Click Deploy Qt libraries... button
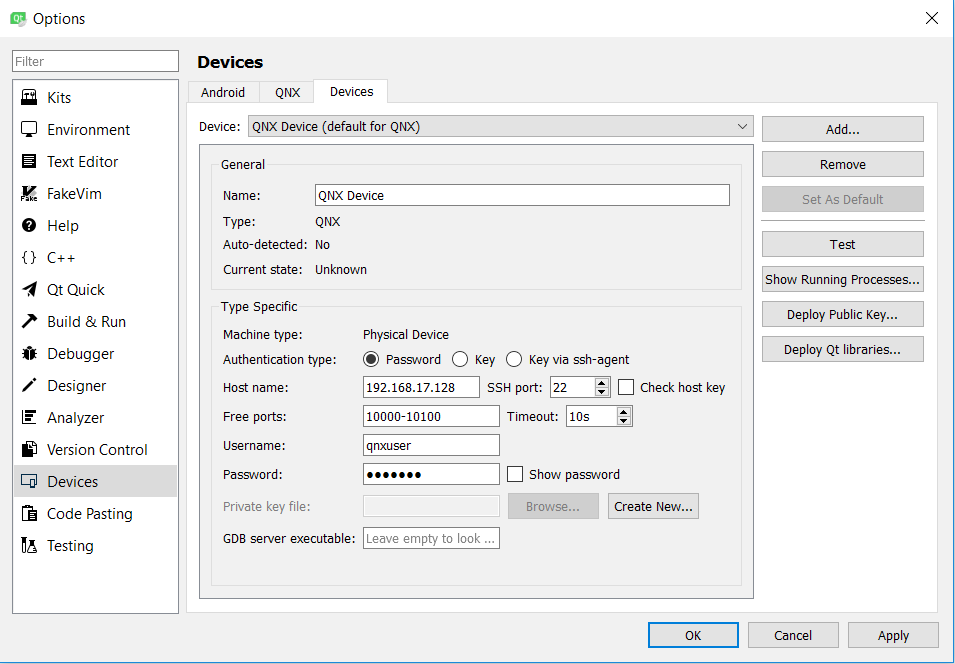Image resolution: width=955 pixels, height=664 pixels. (842, 350)
